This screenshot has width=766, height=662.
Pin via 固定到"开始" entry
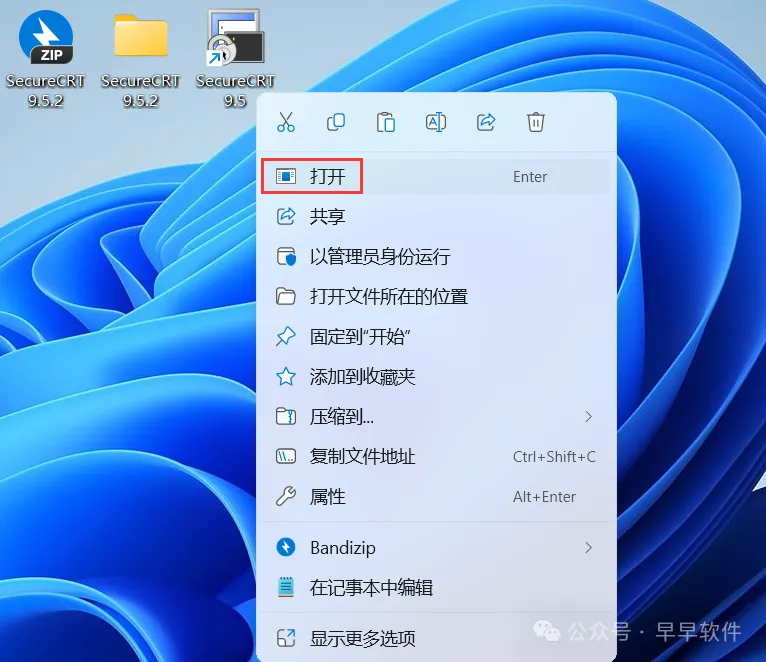pyautogui.click(x=435, y=337)
